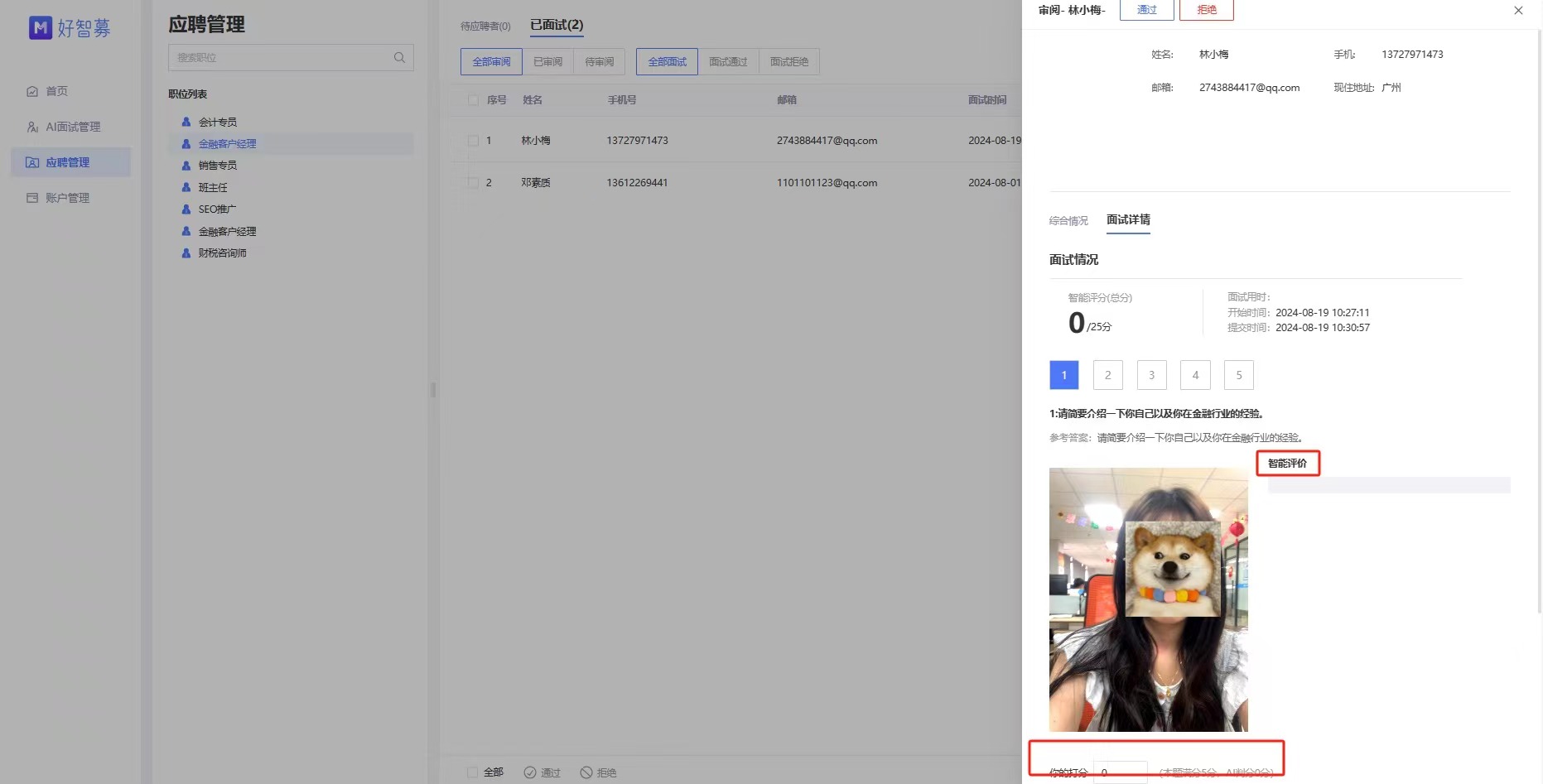
Task: Select 班主任 in position list
Action: pyautogui.click(x=213, y=188)
